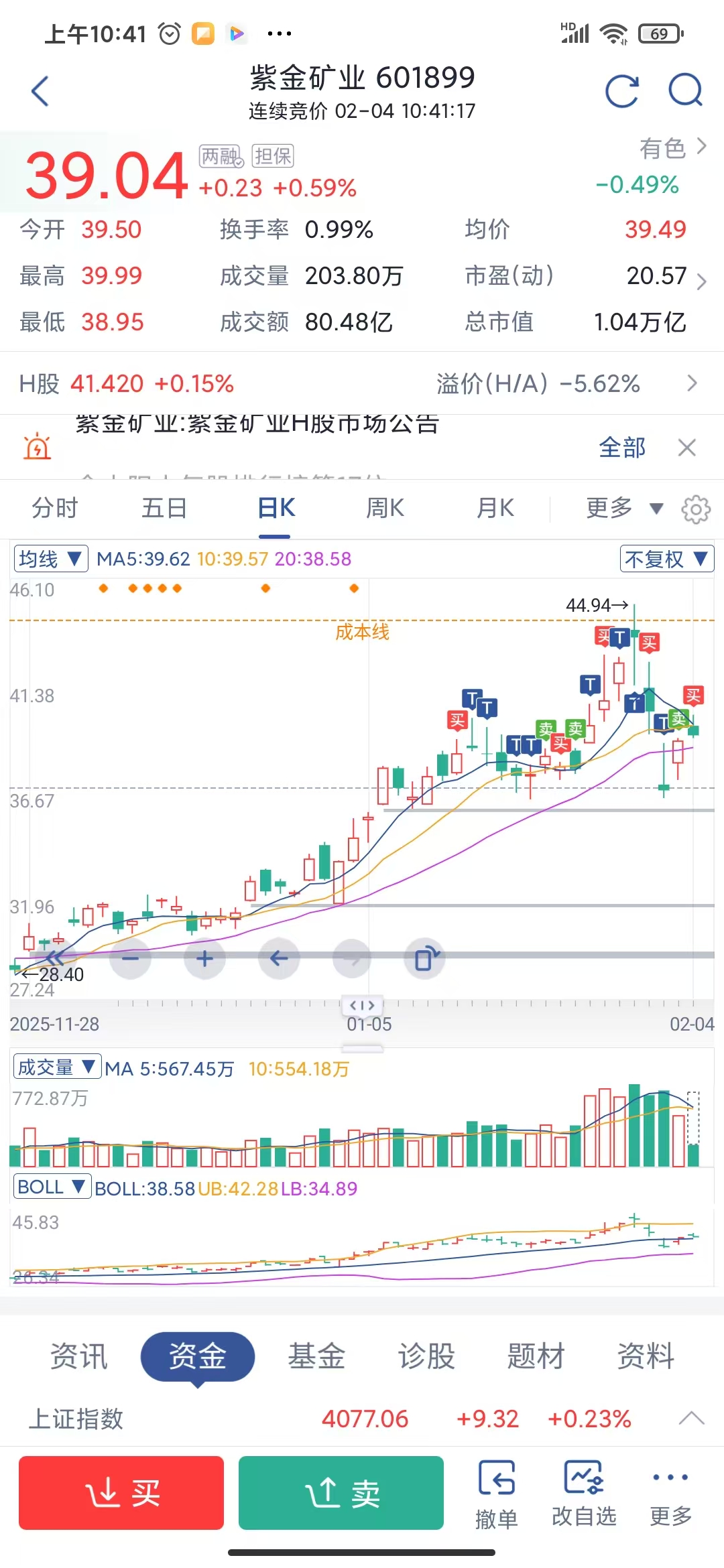Move chart right with arrow button

click(352, 959)
